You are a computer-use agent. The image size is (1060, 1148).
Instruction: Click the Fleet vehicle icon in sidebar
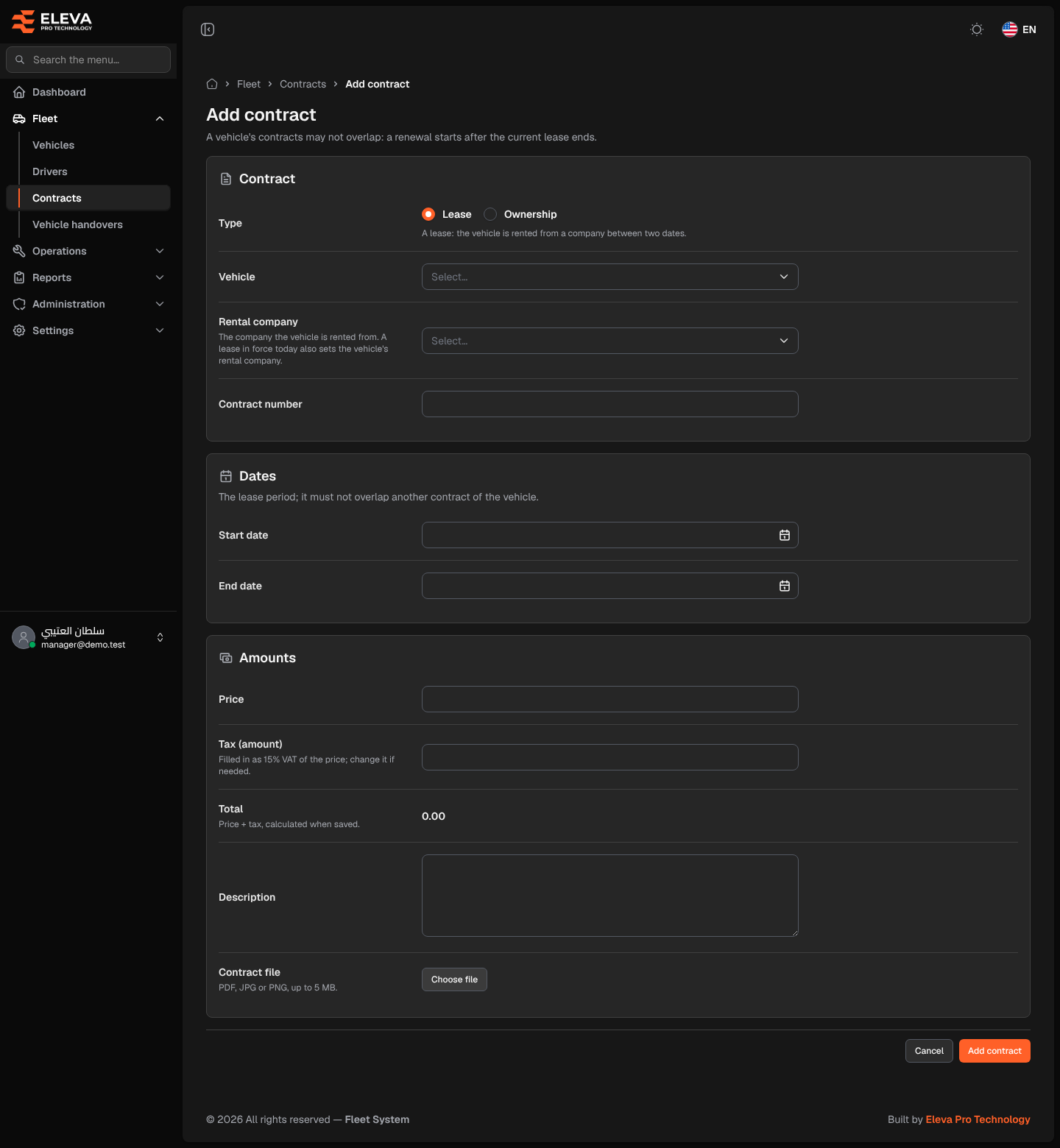[x=19, y=118]
